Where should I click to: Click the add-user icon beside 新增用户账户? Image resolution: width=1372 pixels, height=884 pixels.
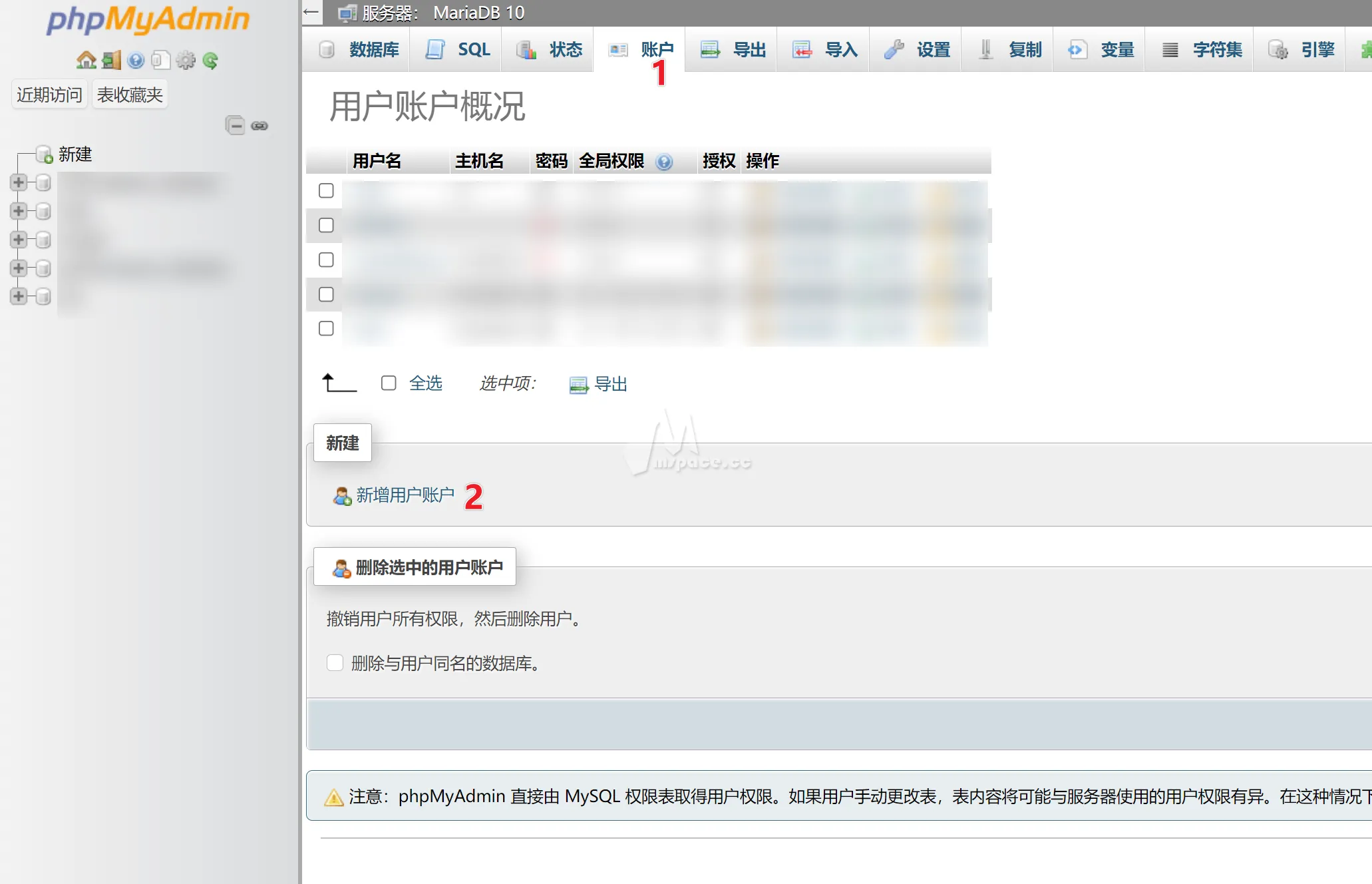tap(342, 495)
